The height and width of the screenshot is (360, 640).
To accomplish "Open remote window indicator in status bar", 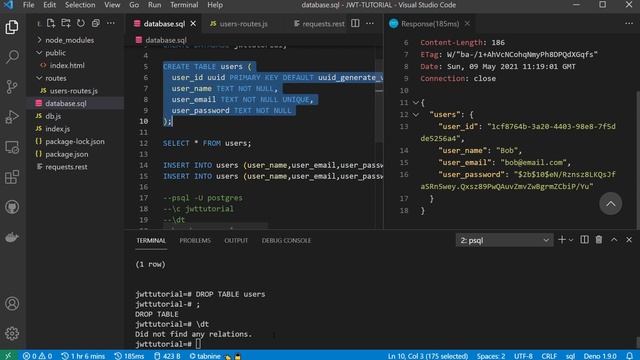I will (9, 356).
